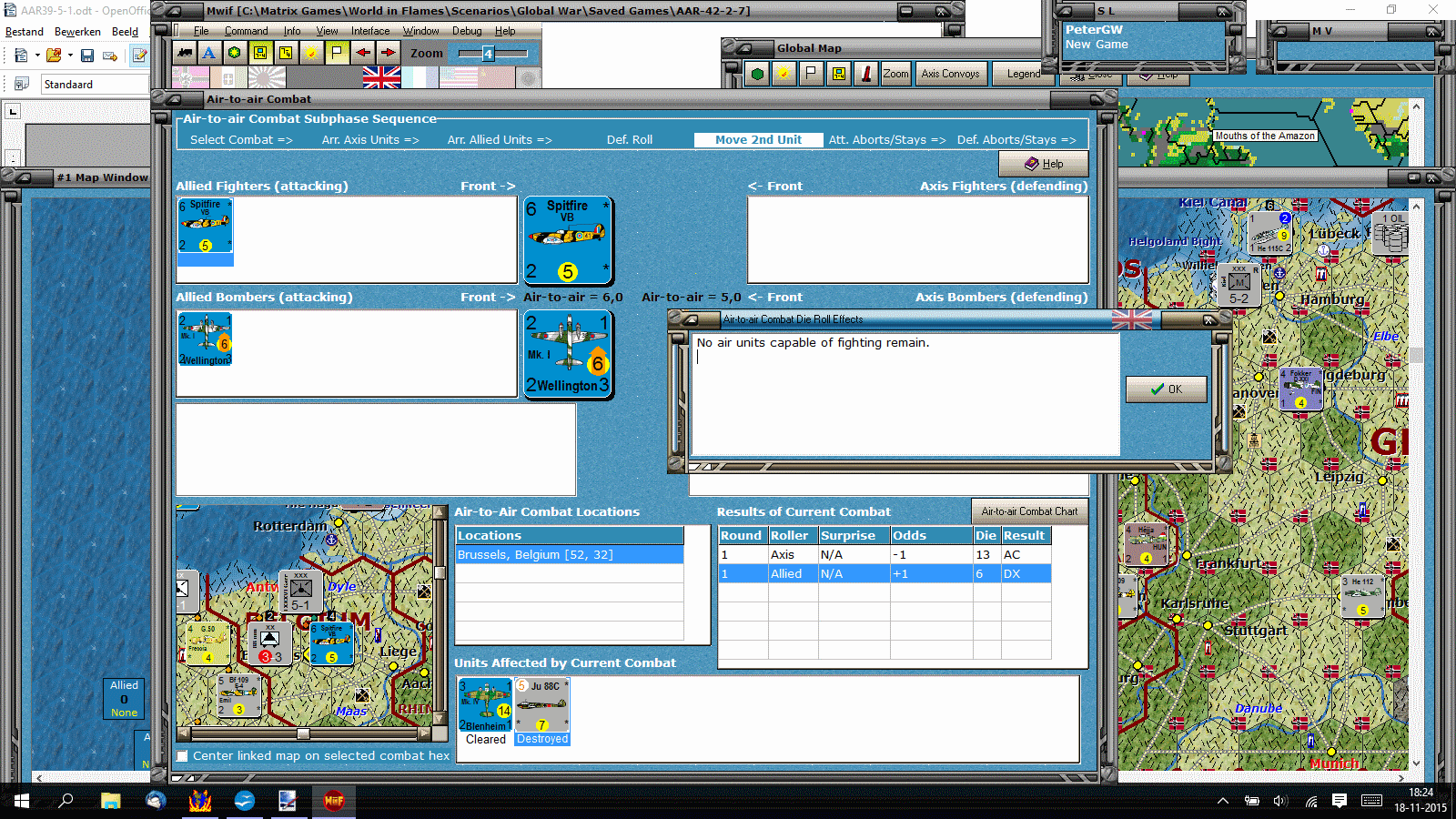Open Windows Start menu

(21, 801)
